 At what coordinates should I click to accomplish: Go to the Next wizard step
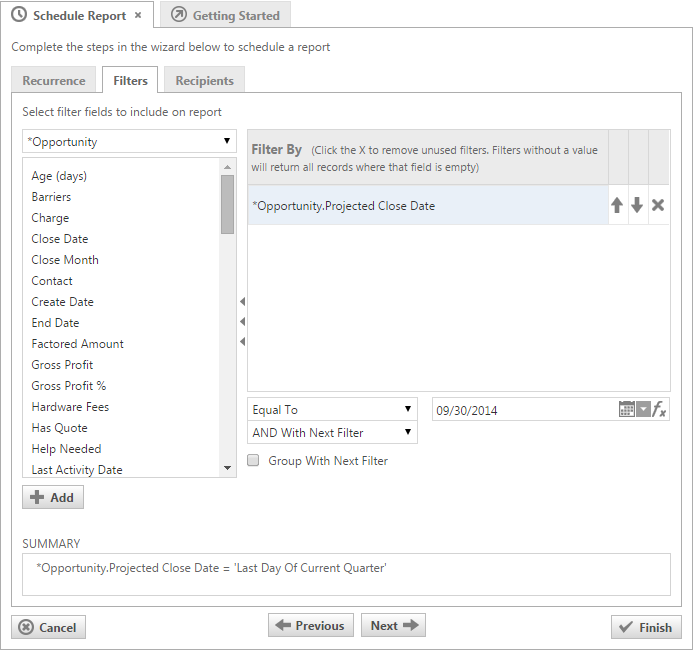(x=393, y=626)
